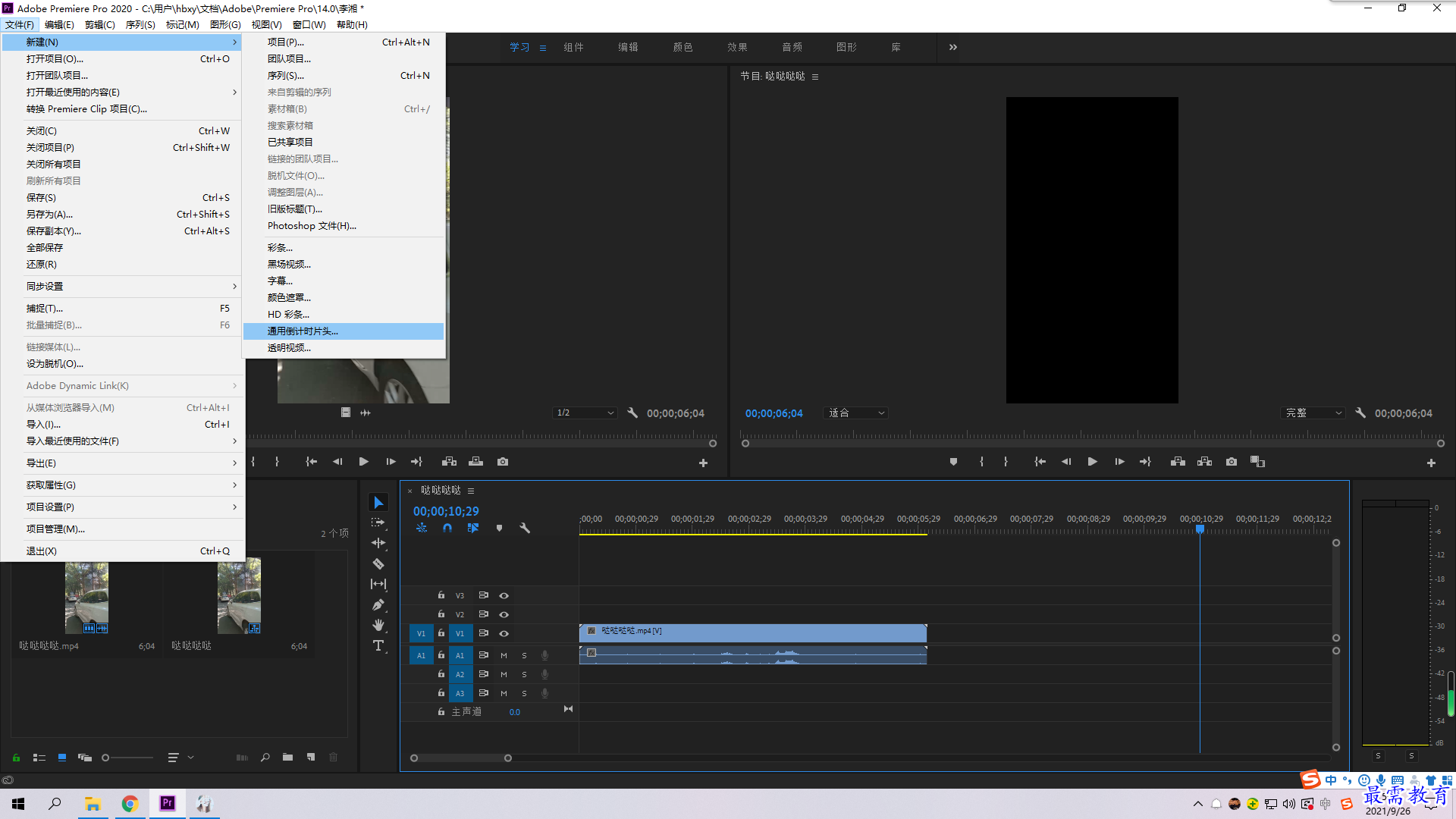Image resolution: width=1456 pixels, height=819 pixels.
Task: Click Insert button in Source monitor
Action: click(x=449, y=462)
